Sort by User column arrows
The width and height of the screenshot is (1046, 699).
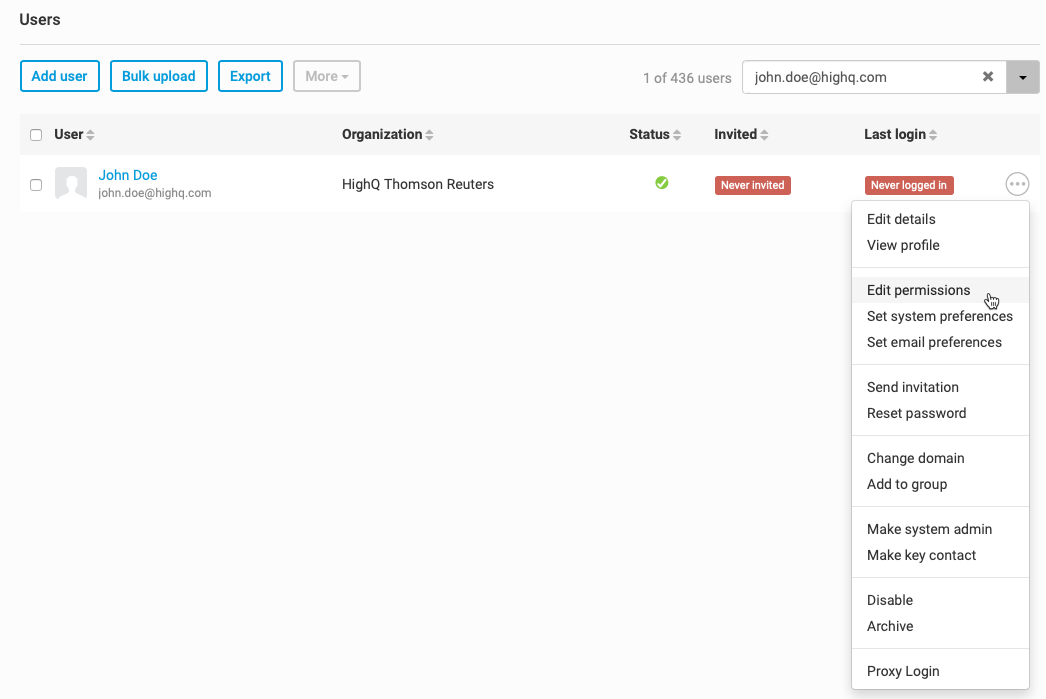pos(90,135)
